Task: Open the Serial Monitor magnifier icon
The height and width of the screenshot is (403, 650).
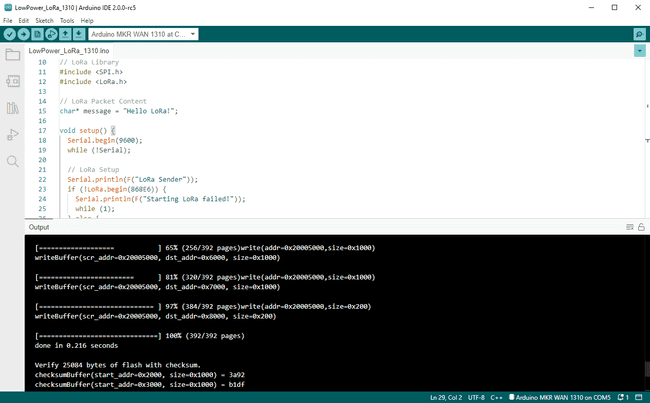Action: [639, 34]
